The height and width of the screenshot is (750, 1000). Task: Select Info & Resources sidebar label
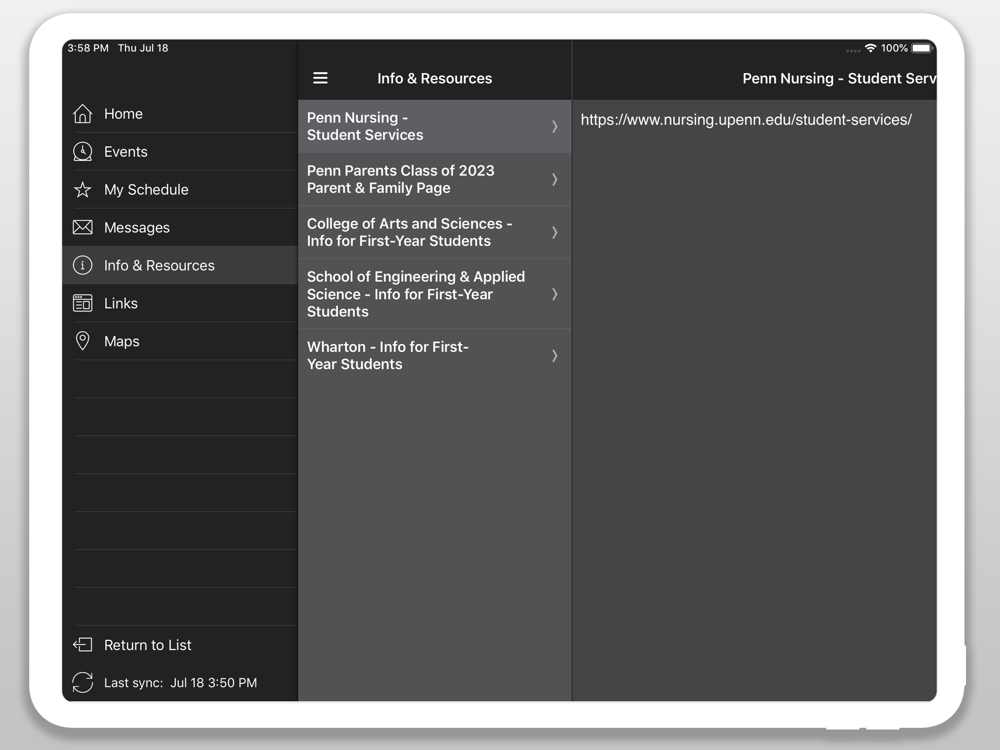point(159,265)
